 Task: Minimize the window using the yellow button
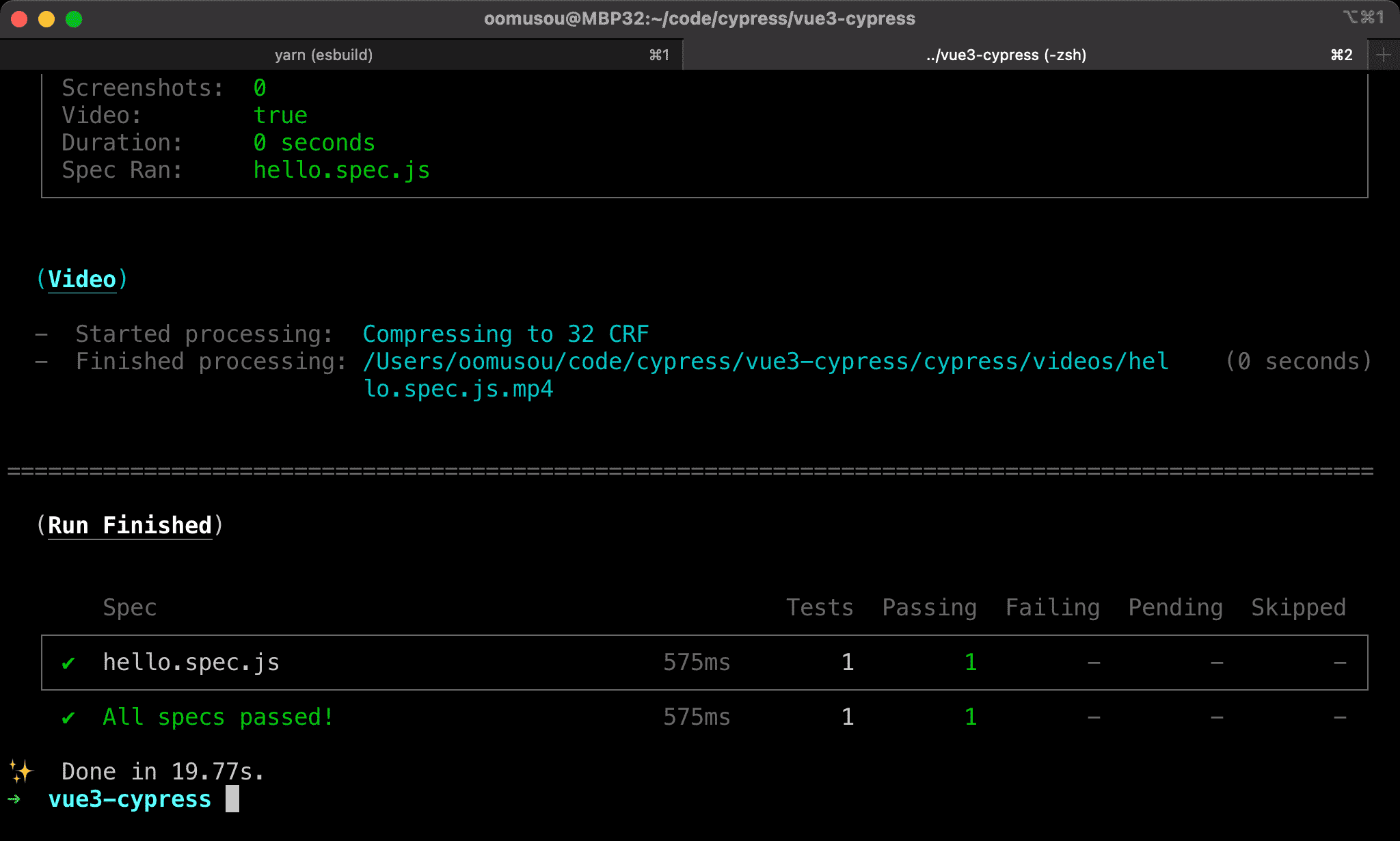46,19
